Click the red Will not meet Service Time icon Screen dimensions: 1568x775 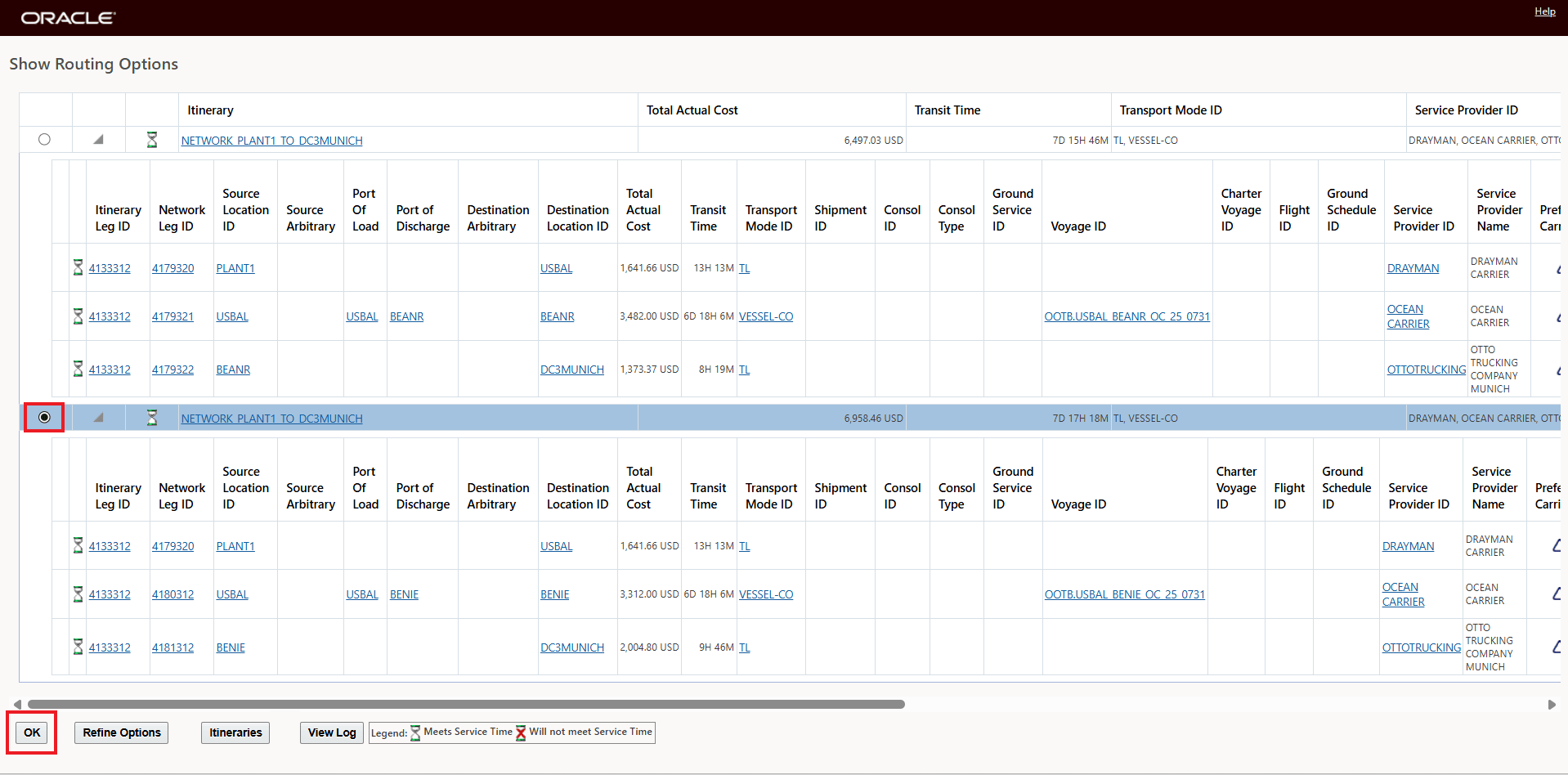pyautogui.click(x=521, y=732)
